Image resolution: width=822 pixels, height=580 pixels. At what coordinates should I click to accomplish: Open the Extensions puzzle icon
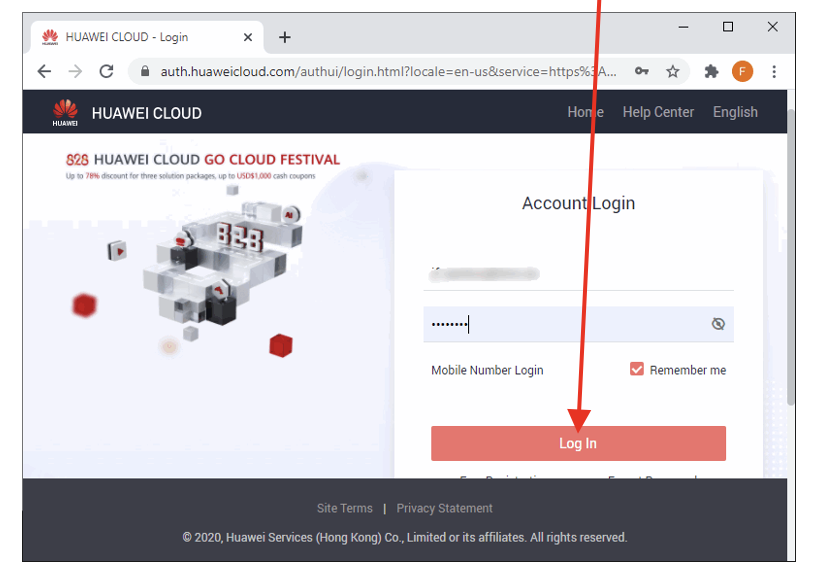(711, 72)
